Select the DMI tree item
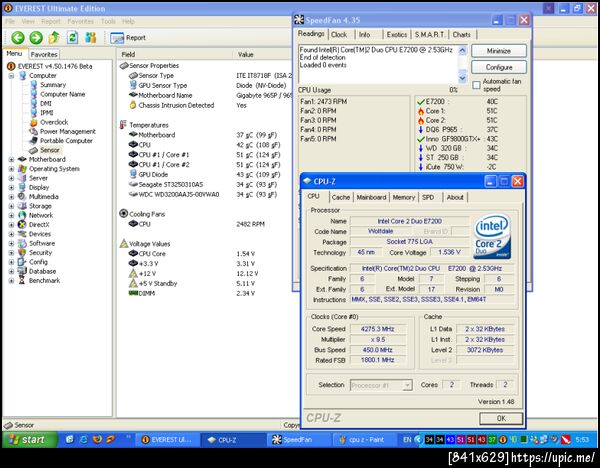Screen dimensions: 600x468 pos(46,103)
